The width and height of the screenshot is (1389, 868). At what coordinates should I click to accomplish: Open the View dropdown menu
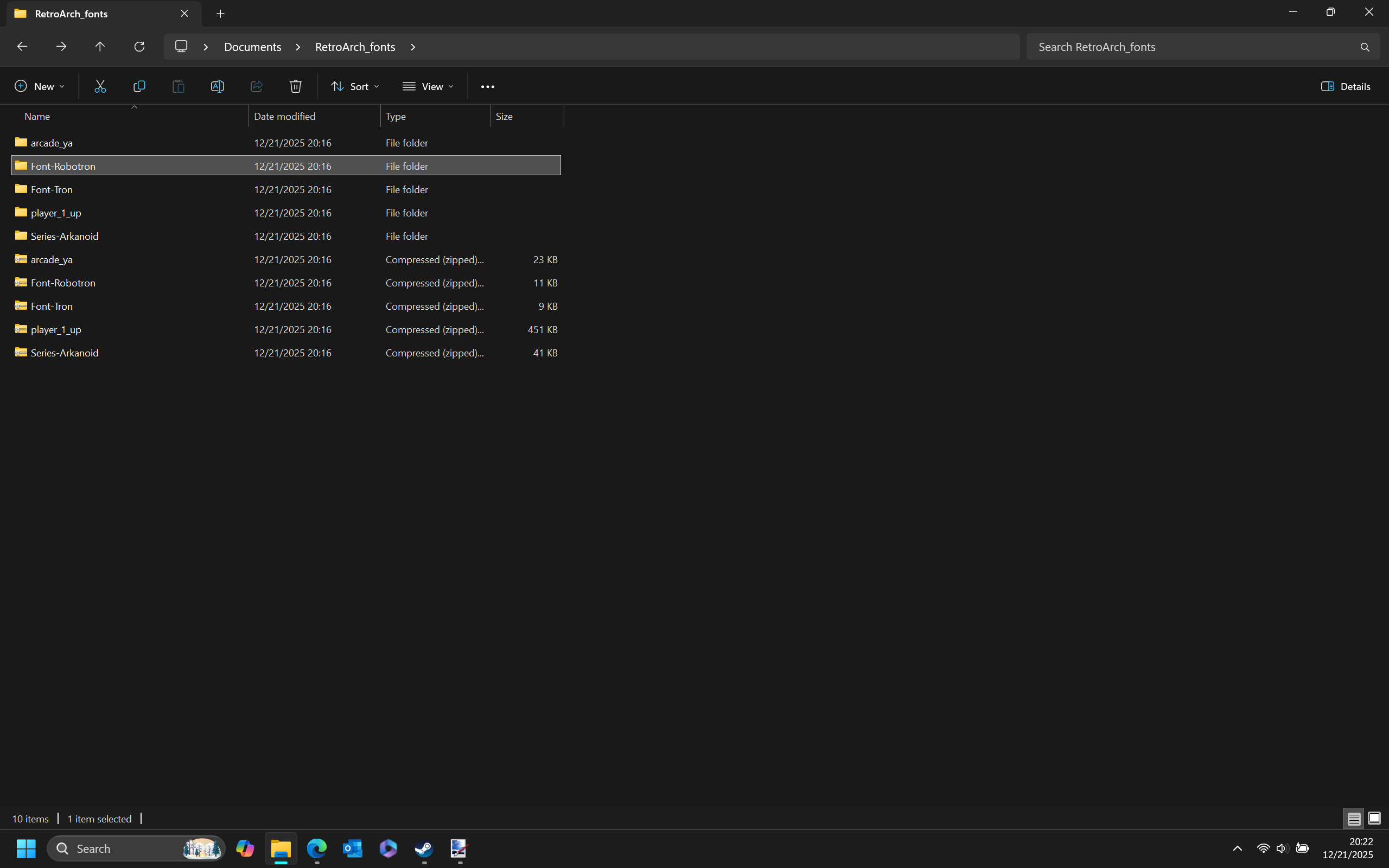pos(428,86)
